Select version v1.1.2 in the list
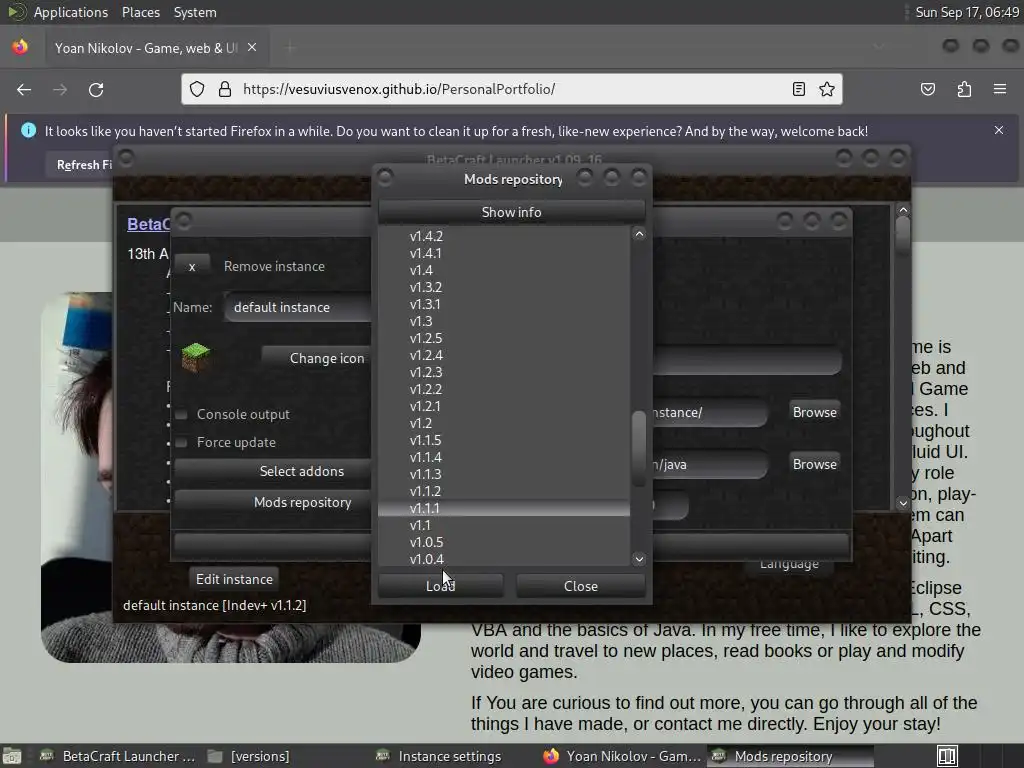The width and height of the screenshot is (1024, 768). pyautogui.click(x=504, y=491)
